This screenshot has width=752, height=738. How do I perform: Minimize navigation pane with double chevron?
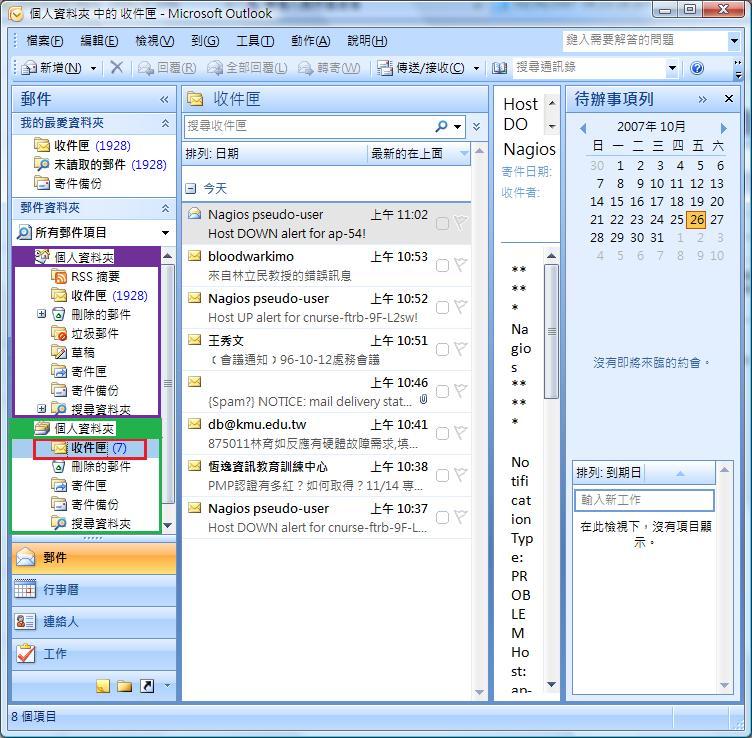[164, 99]
